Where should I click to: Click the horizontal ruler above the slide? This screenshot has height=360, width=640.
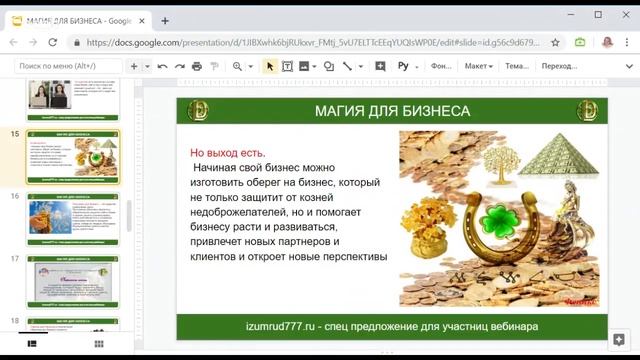click(392, 82)
